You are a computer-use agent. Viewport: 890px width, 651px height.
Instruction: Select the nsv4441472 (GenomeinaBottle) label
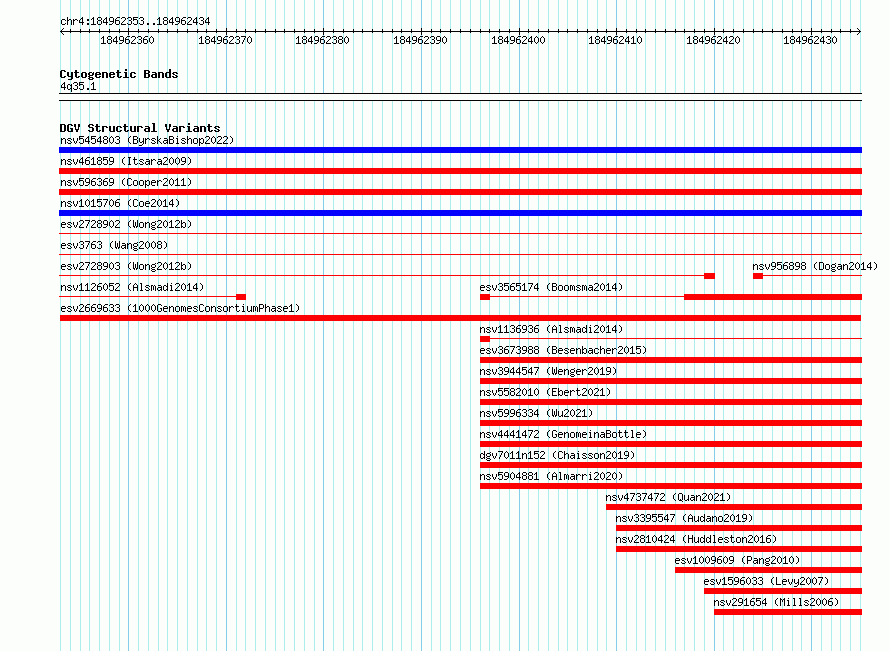point(563,434)
